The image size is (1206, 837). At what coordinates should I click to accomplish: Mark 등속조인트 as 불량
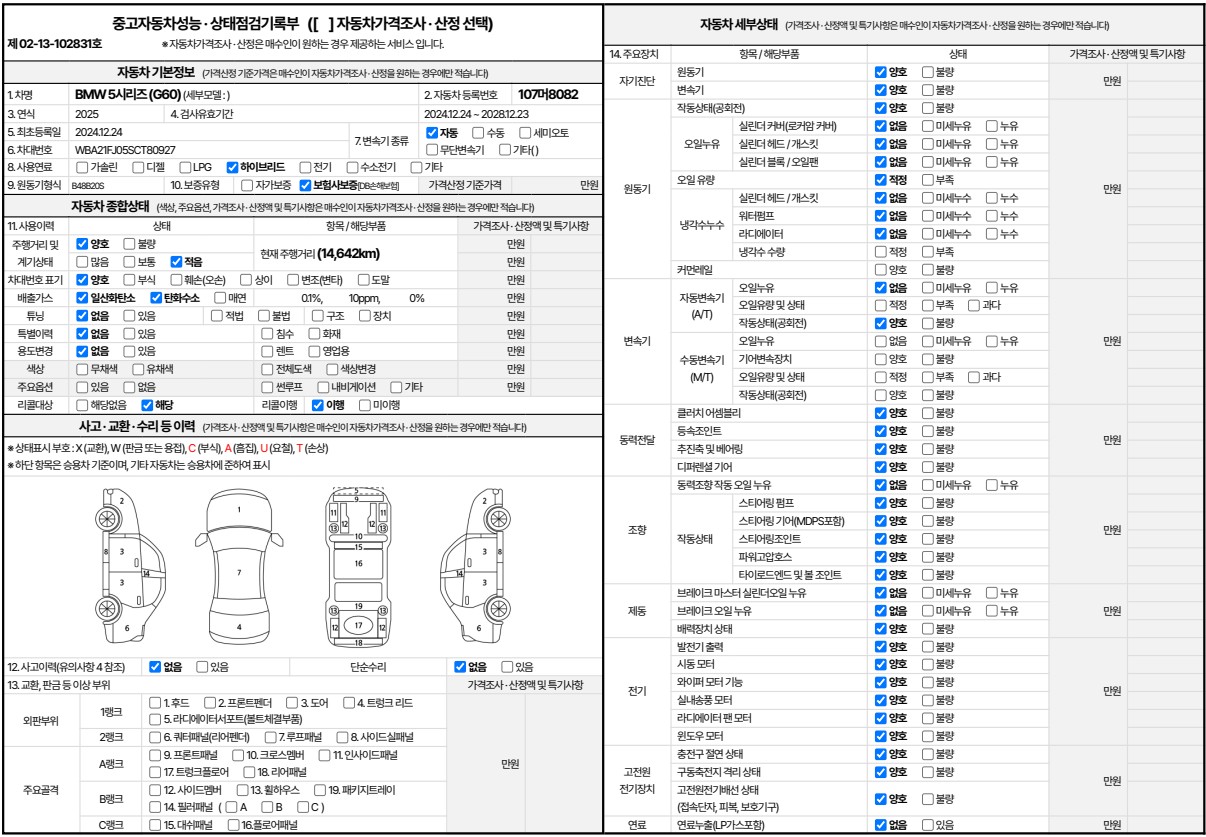[927, 430]
